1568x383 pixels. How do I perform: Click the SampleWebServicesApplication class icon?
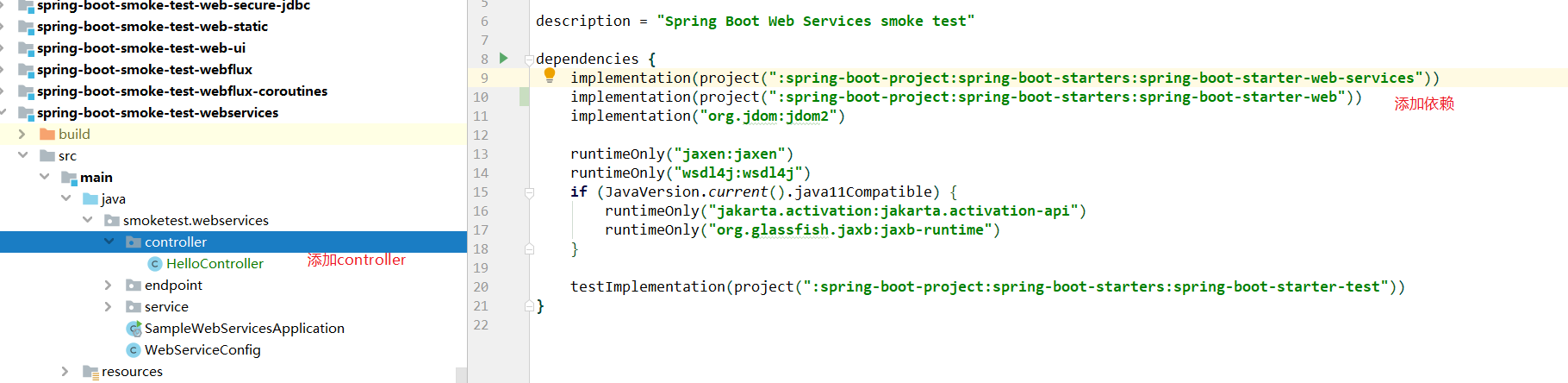point(134,329)
